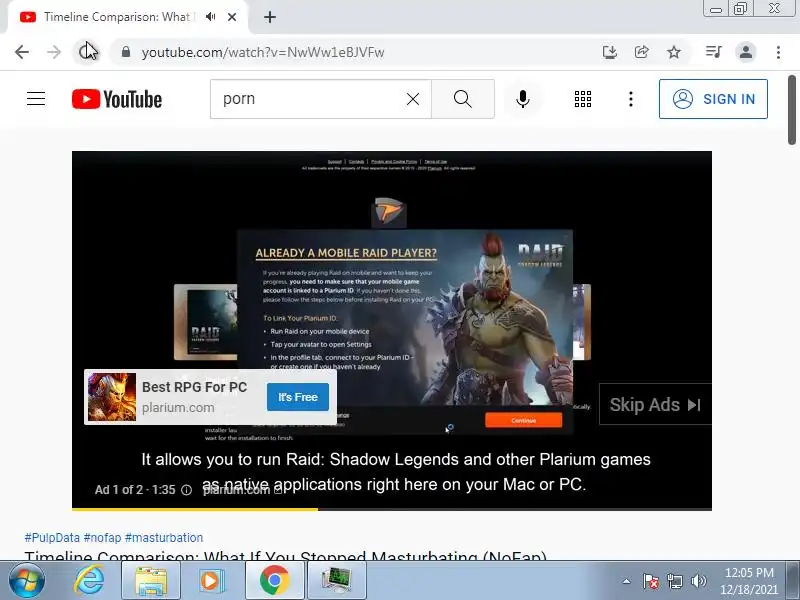Click the Best RPG For PC ad title
The width and height of the screenshot is (800, 600).
(194, 387)
